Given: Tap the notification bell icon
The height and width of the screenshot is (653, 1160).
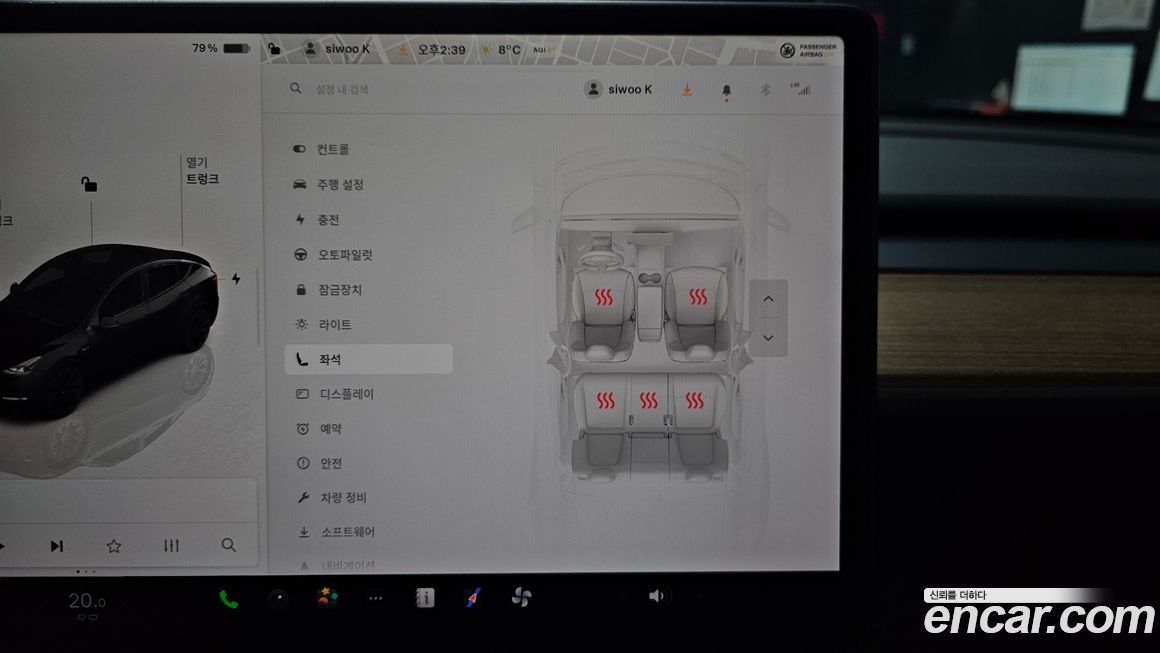Looking at the screenshot, I should [726, 90].
